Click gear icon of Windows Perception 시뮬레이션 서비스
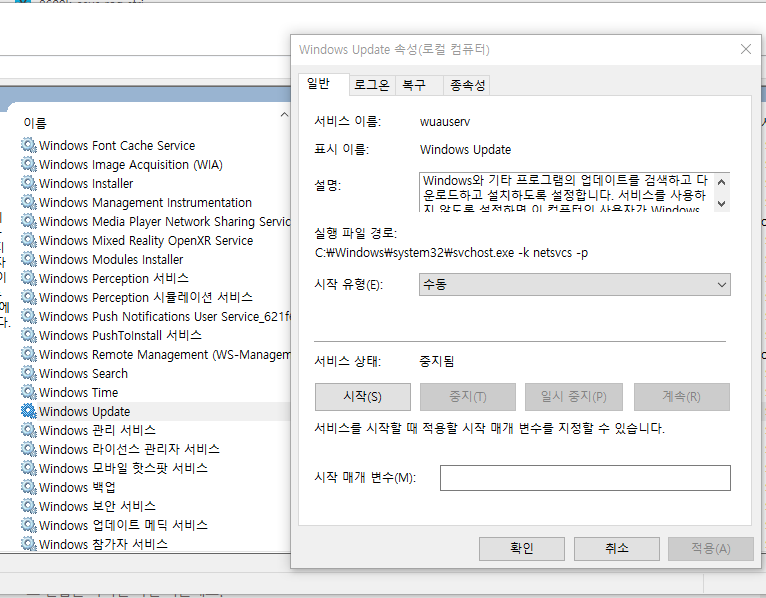Image resolution: width=766 pixels, height=598 pixels. (x=28, y=298)
